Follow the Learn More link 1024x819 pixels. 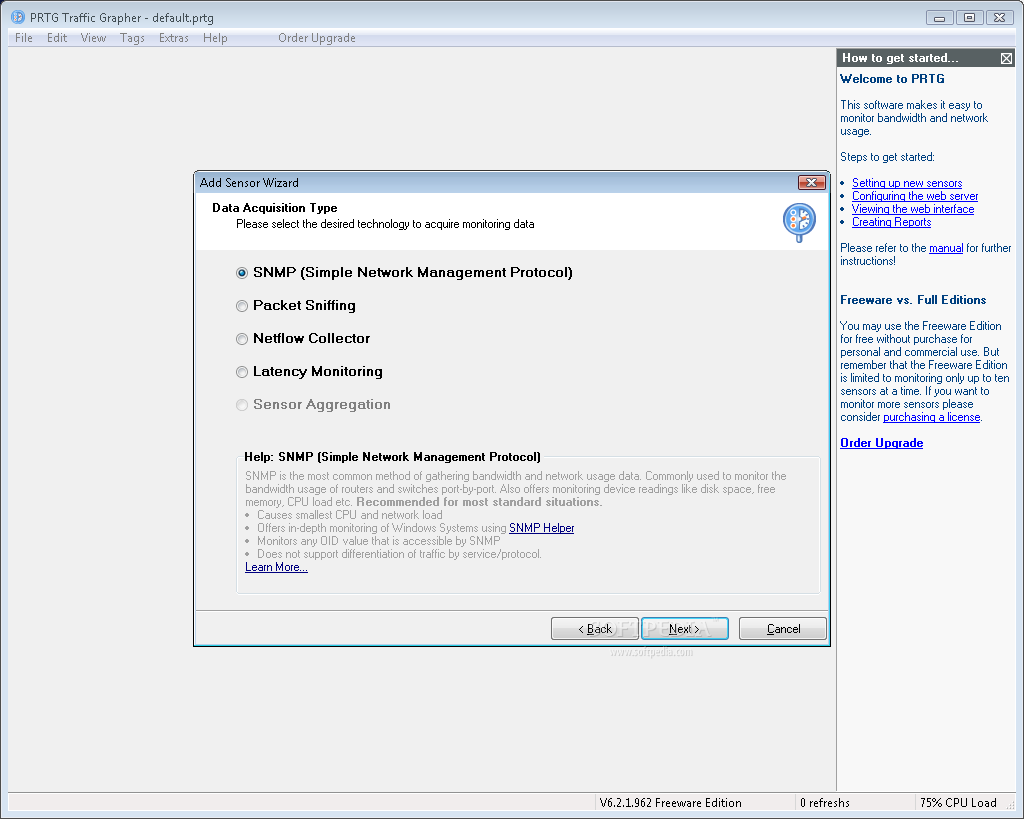[x=276, y=567]
